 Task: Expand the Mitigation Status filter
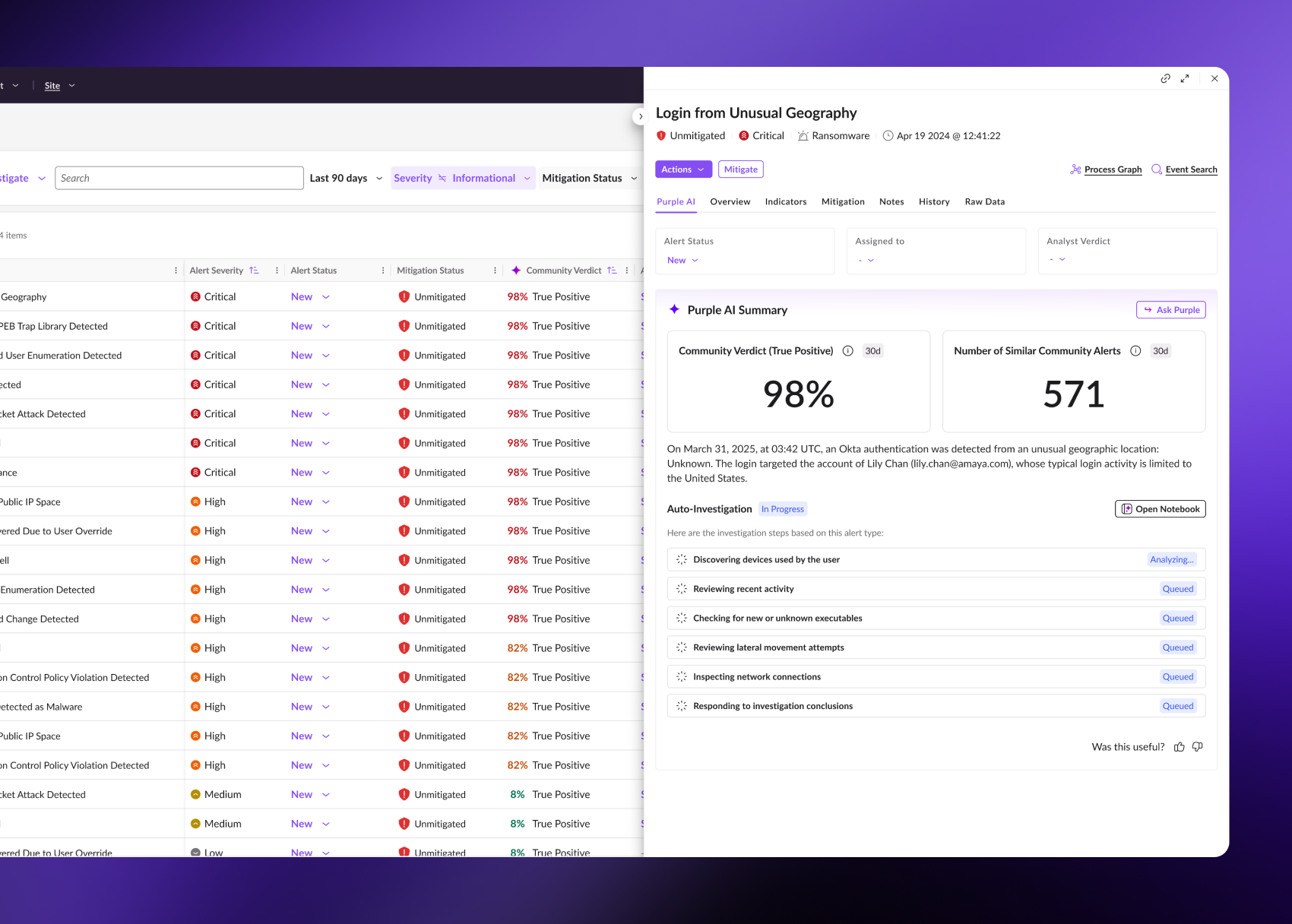pos(589,179)
